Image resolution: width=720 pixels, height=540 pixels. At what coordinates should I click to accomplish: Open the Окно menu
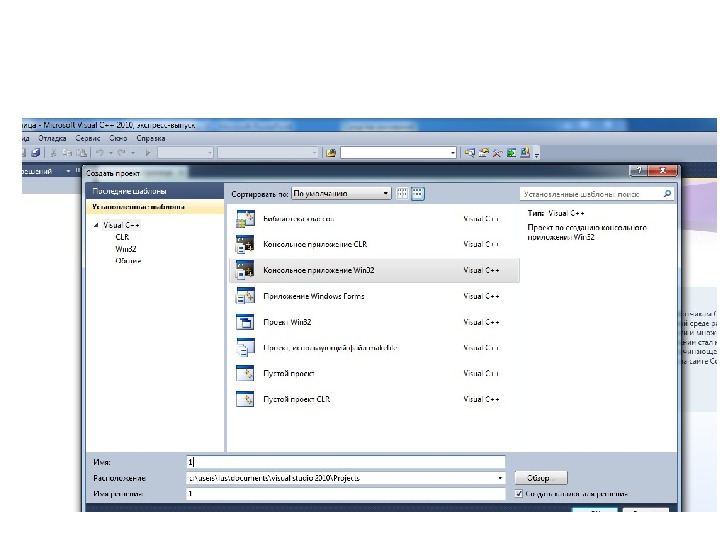(x=118, y=138)
